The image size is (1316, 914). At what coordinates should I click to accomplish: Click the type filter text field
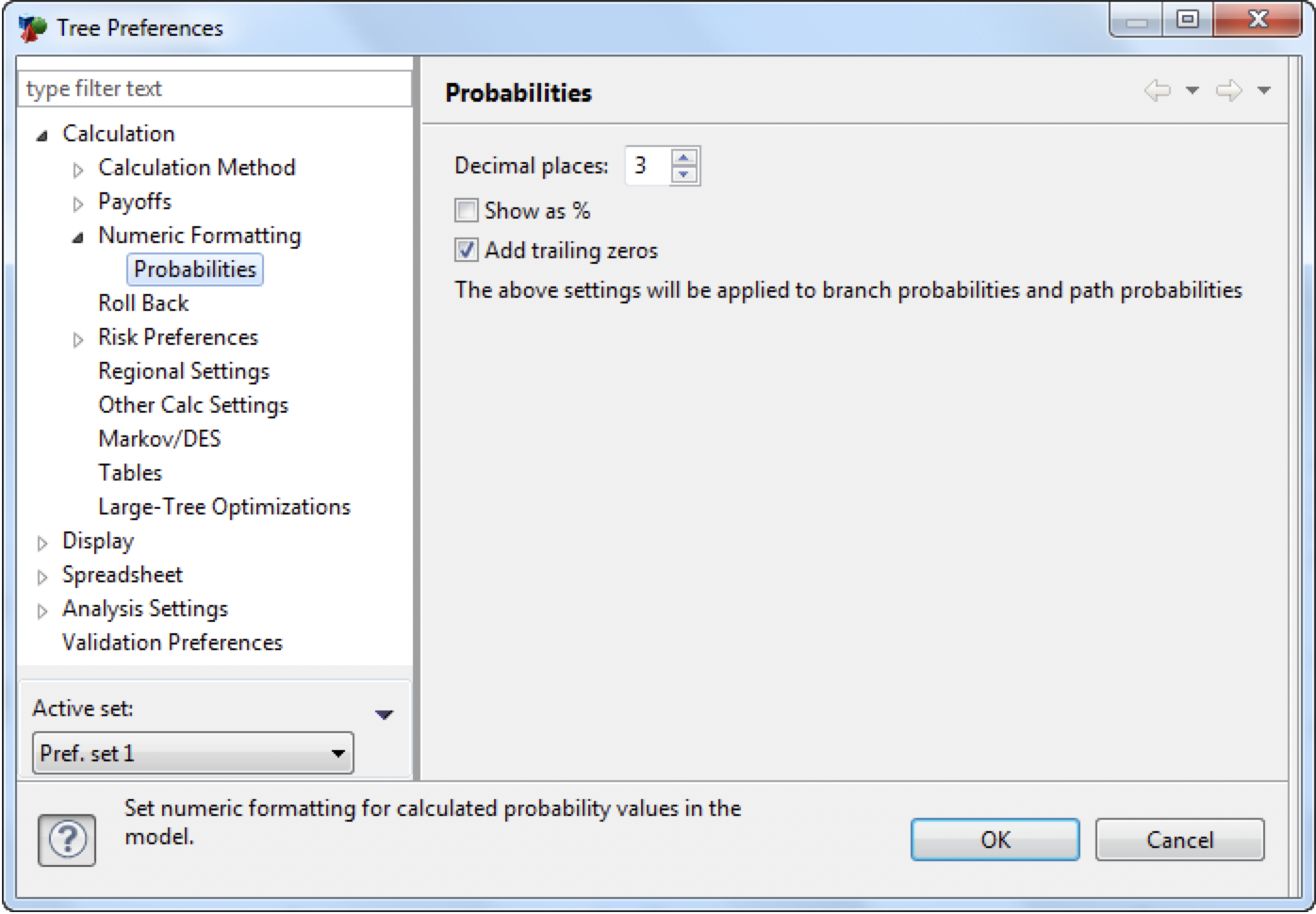tap(189, 88)
